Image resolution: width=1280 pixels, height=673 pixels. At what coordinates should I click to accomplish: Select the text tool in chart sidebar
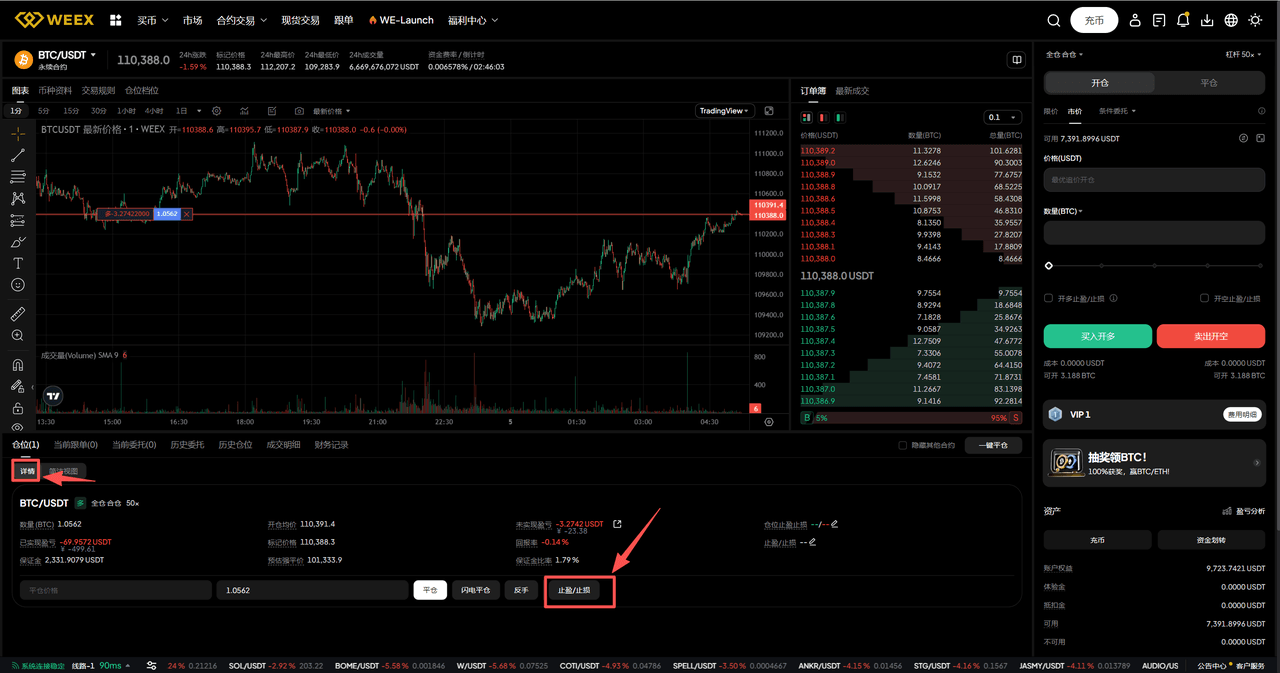pos(17,263)
